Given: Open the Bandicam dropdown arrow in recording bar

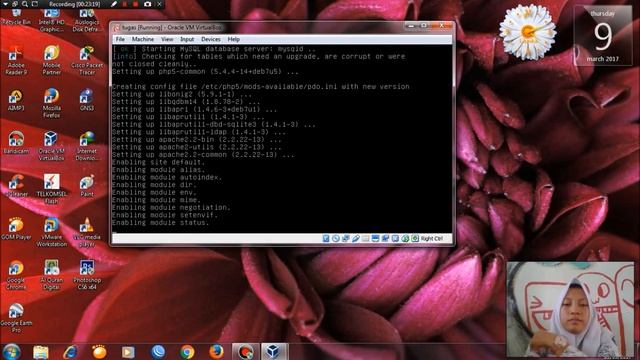Looking at the screenshot, I should click(6, 4).
